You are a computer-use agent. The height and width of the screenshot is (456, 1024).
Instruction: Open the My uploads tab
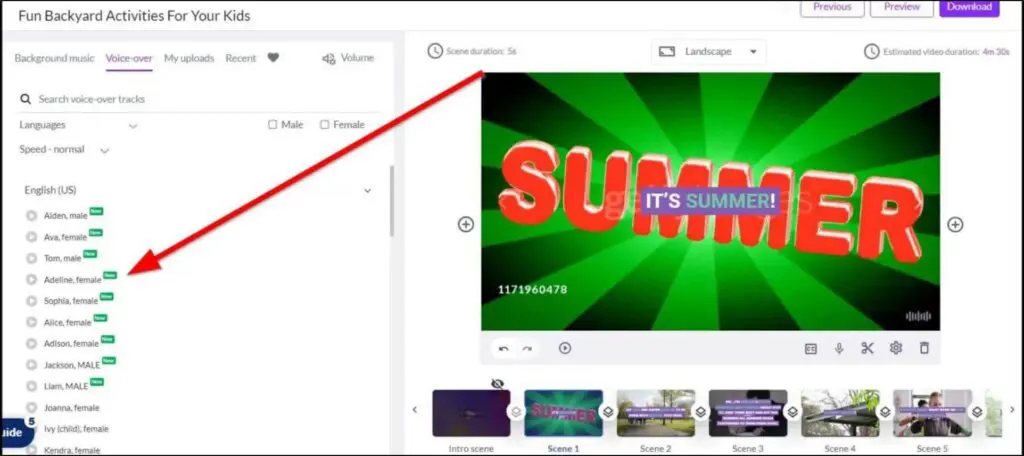[x=189, y=58]
